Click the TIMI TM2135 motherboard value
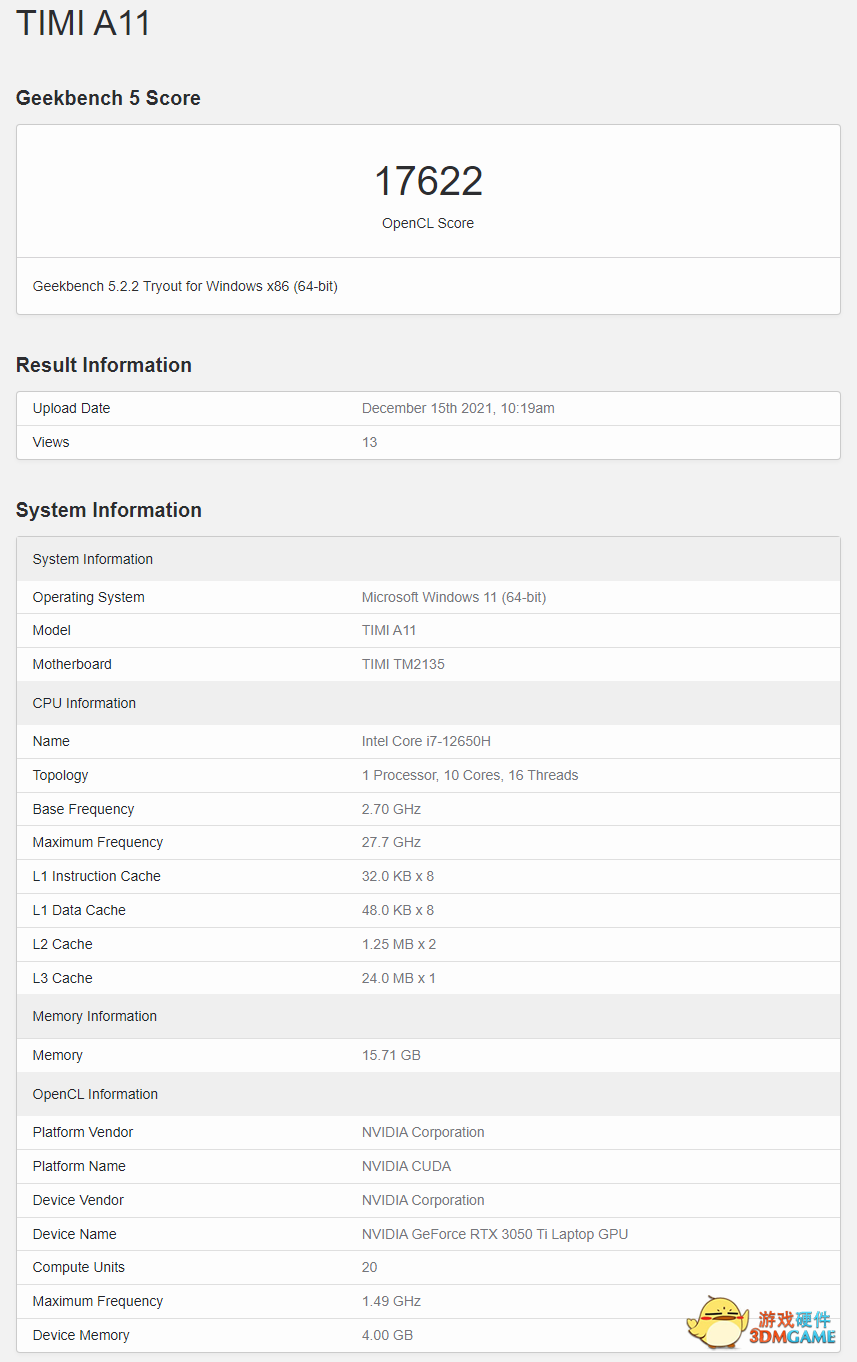The width and height of the screenshot is (857, 1362). pyautogui.click(x=403, y=664)
